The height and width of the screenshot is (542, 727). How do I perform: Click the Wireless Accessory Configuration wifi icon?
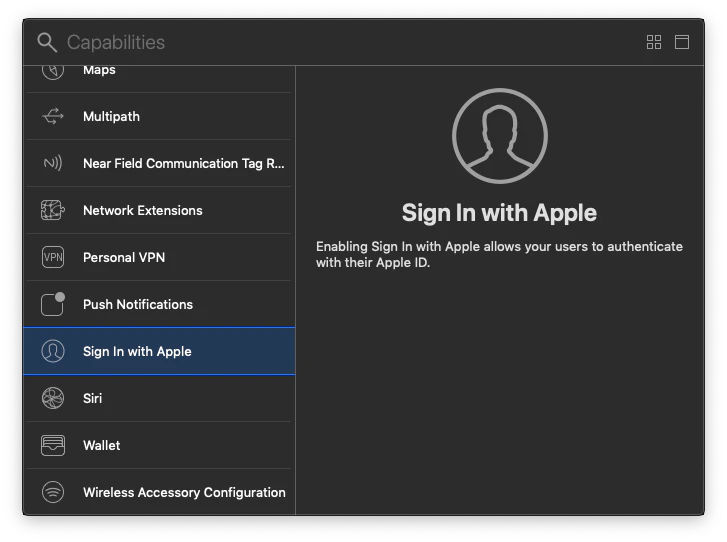(53, 492)
